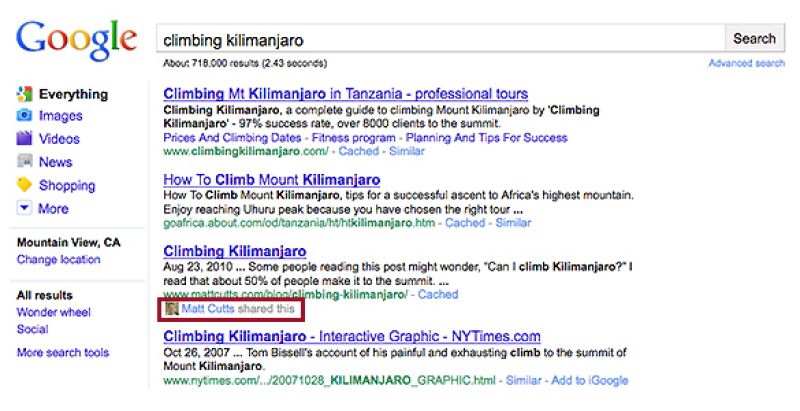The width and height of the screenshot is (800, 411).
Task: Open Advanced search link
Action: [x=746, y=63]
